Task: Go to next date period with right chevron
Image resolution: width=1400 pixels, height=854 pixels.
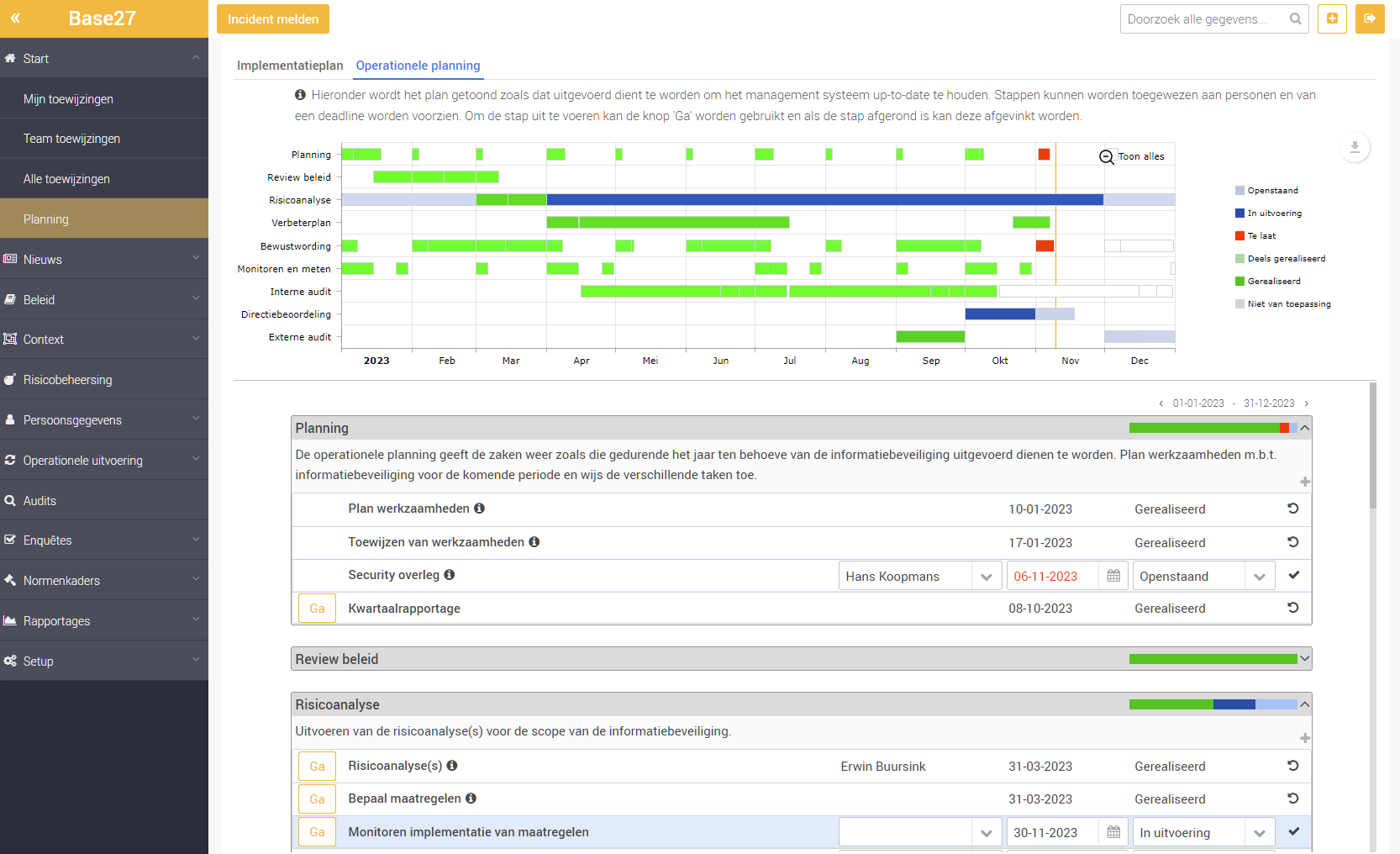Action: coord(1306,403)
